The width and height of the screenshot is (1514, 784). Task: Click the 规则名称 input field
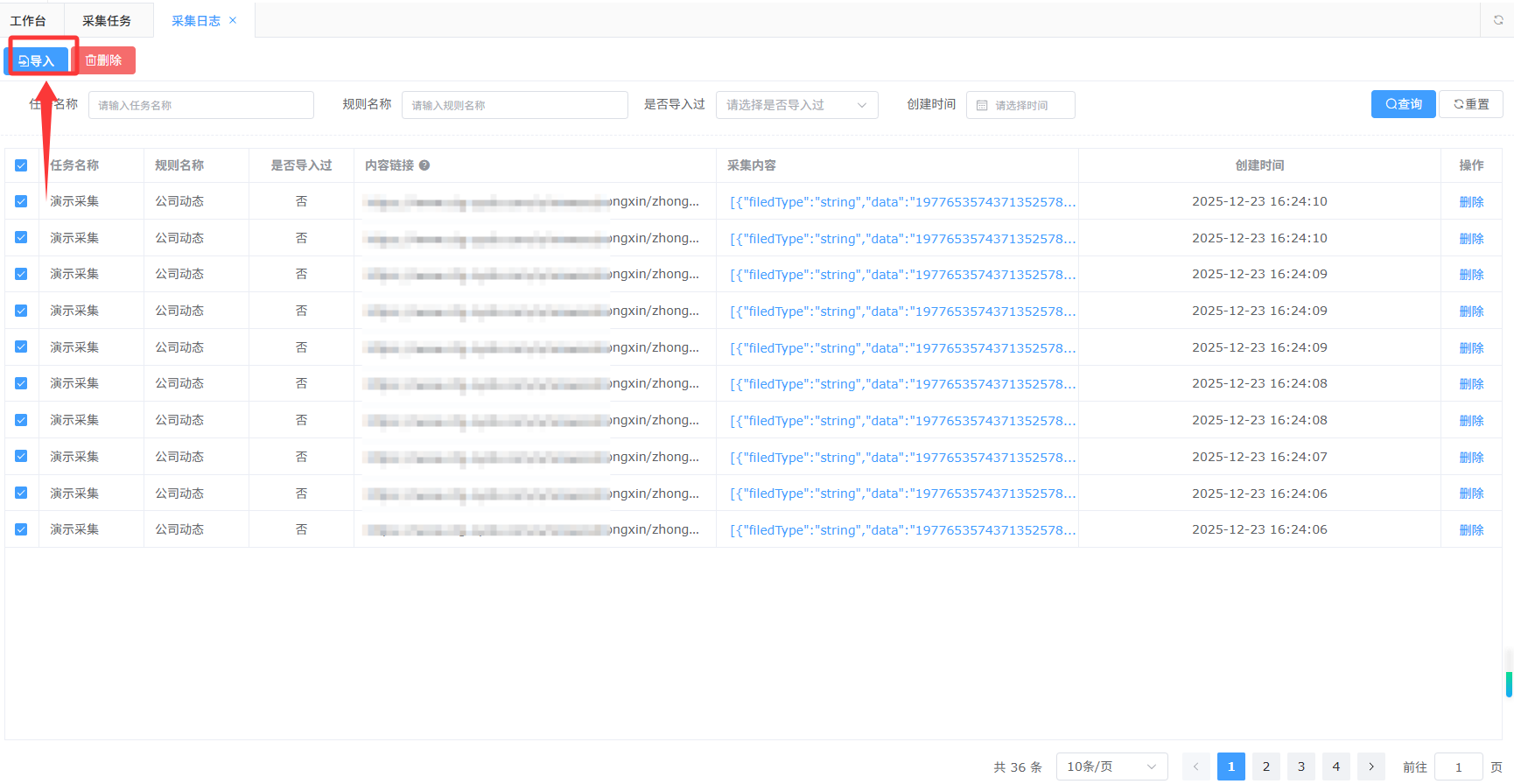coord(515,105)
